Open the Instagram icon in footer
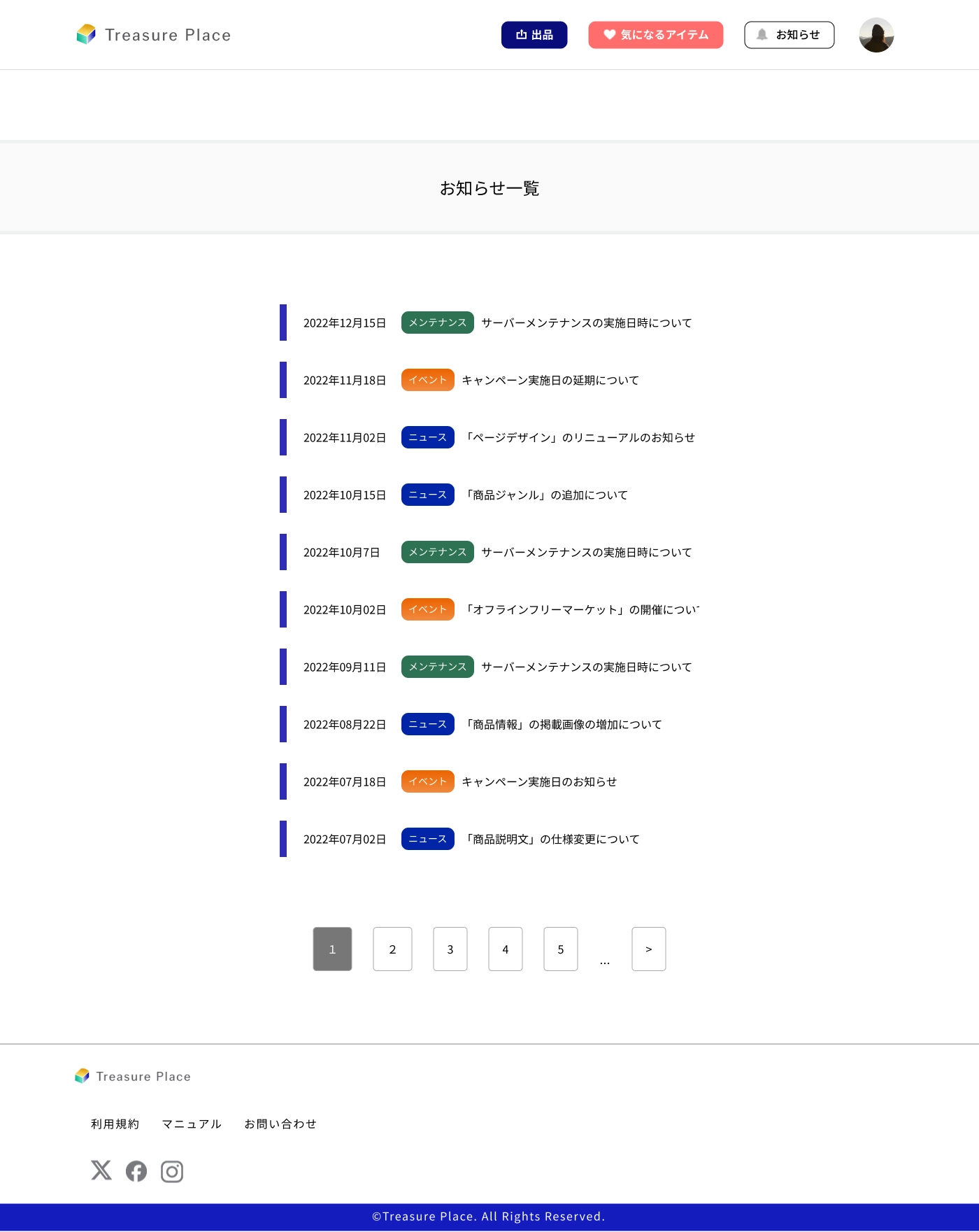This screenshot has height=1232, width=979. (x=172, y=1171)
